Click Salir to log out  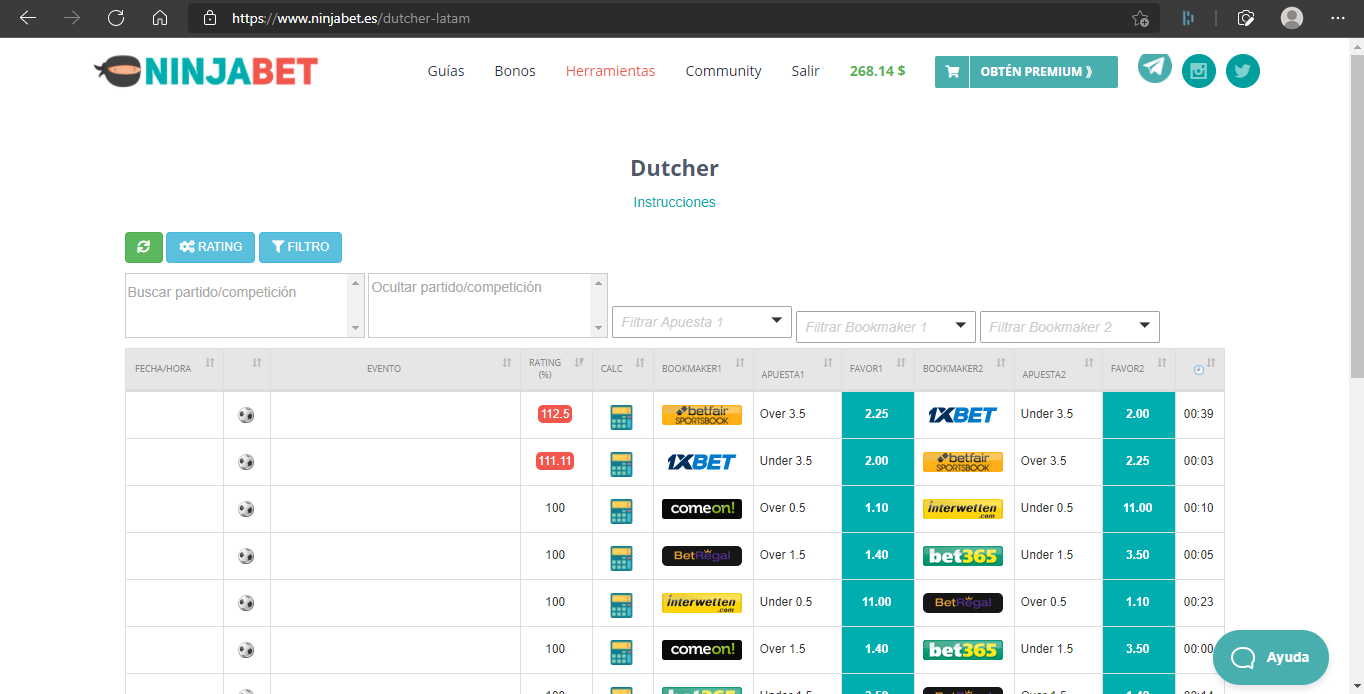click(805, 71)
